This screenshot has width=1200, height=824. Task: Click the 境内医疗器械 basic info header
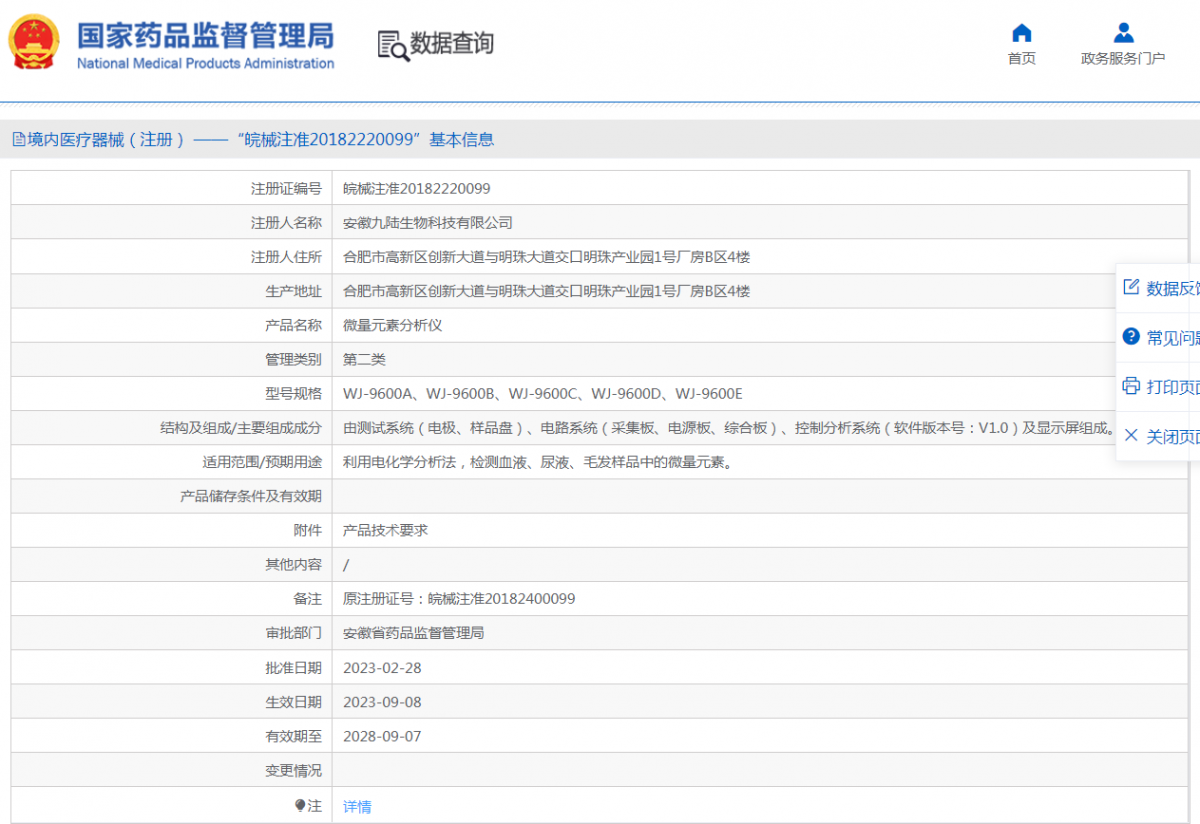253,140
